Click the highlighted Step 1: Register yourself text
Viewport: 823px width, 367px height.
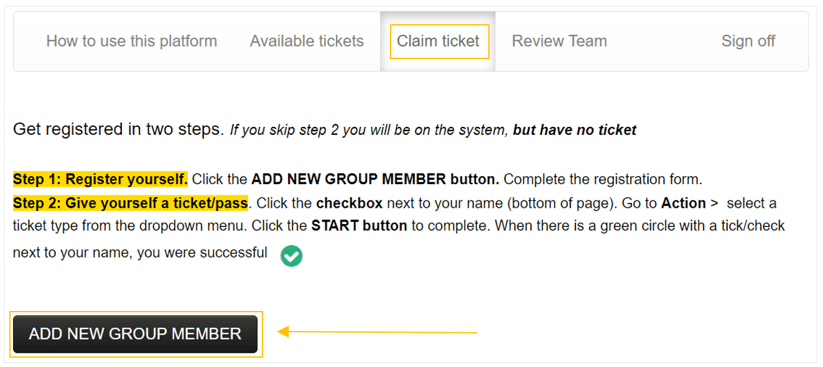point(100,179)
